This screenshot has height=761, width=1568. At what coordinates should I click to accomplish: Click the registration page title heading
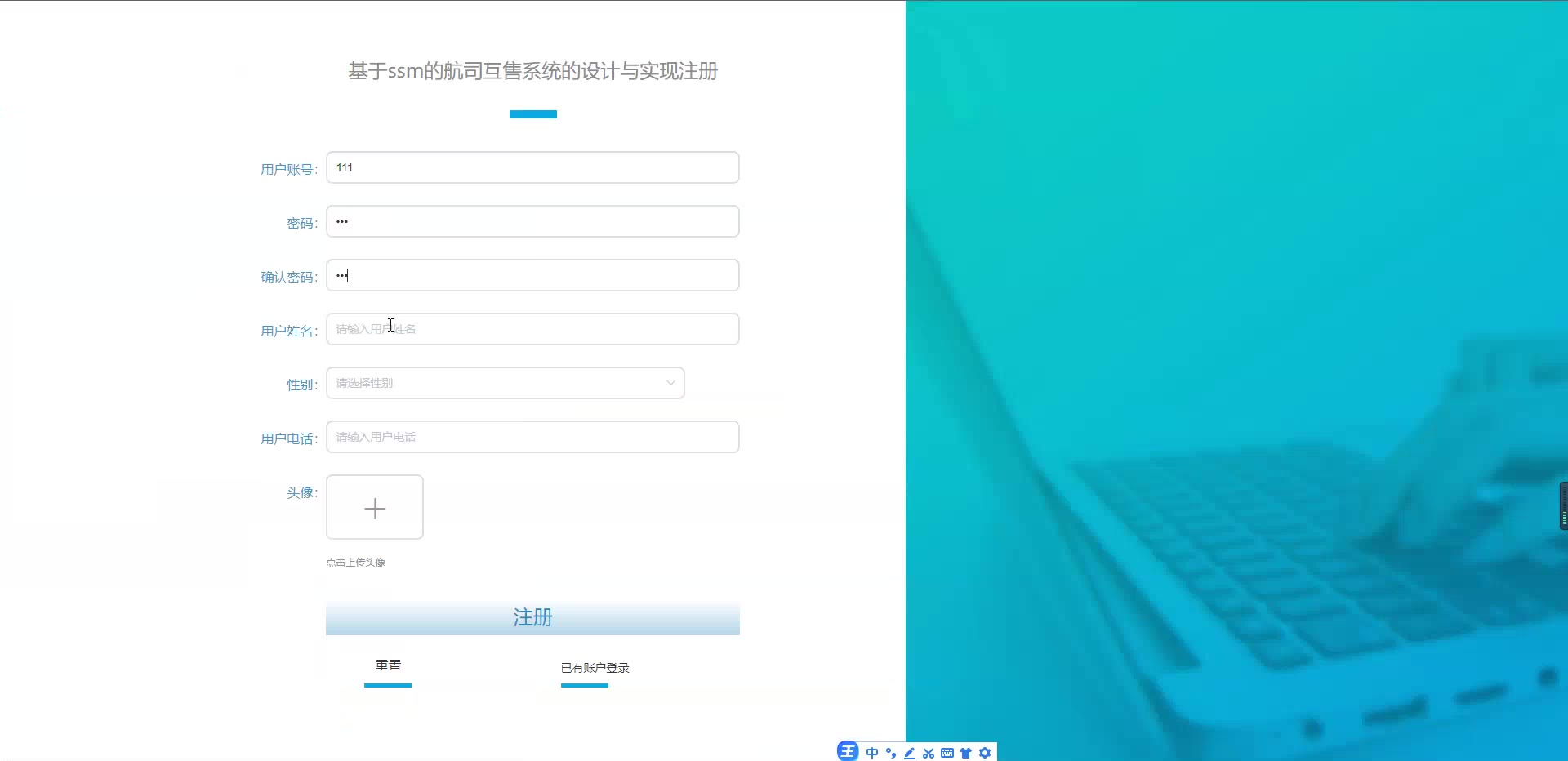pyautogui.click(x=532, y=71)
